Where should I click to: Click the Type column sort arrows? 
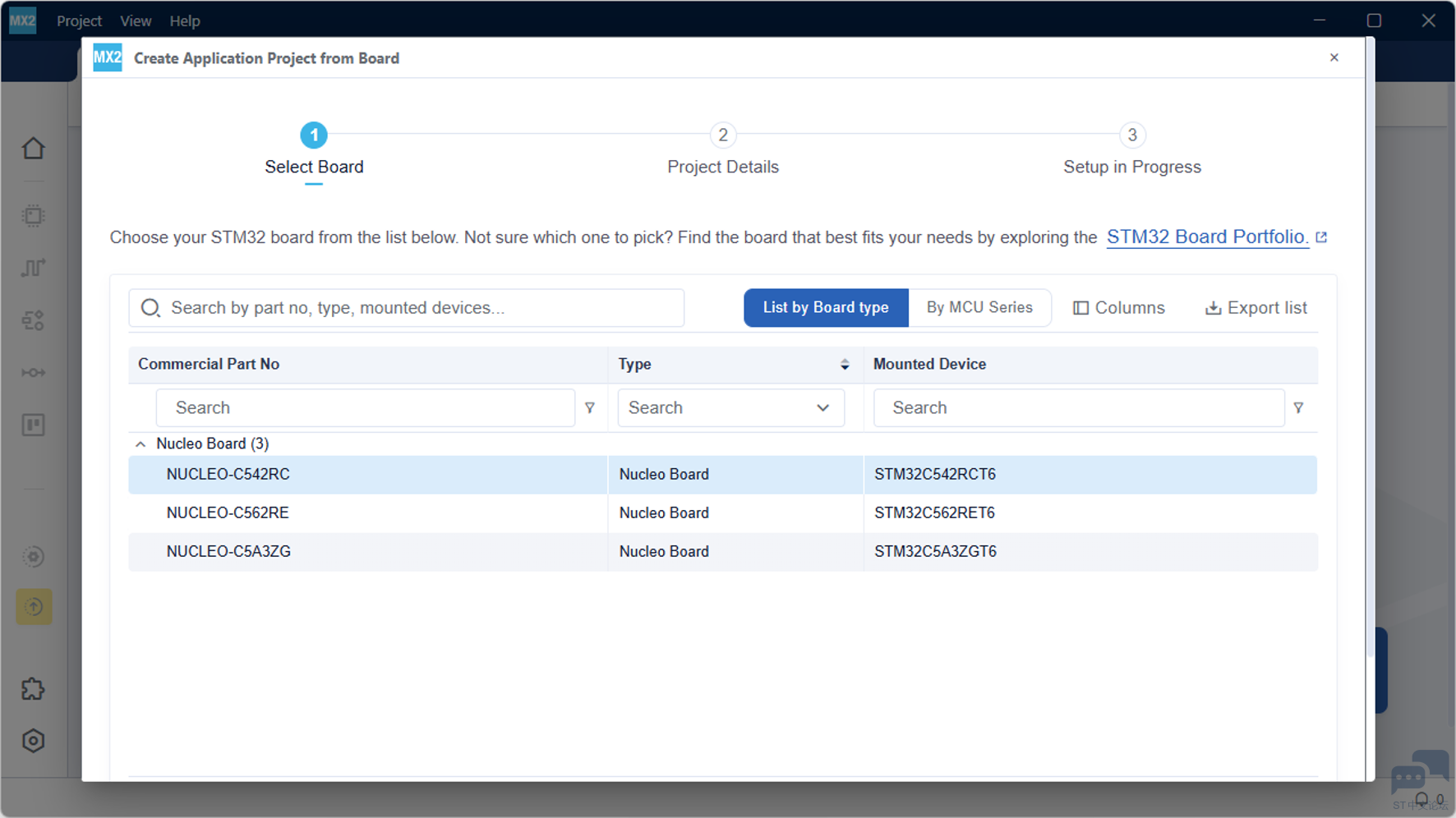[845, 365]
